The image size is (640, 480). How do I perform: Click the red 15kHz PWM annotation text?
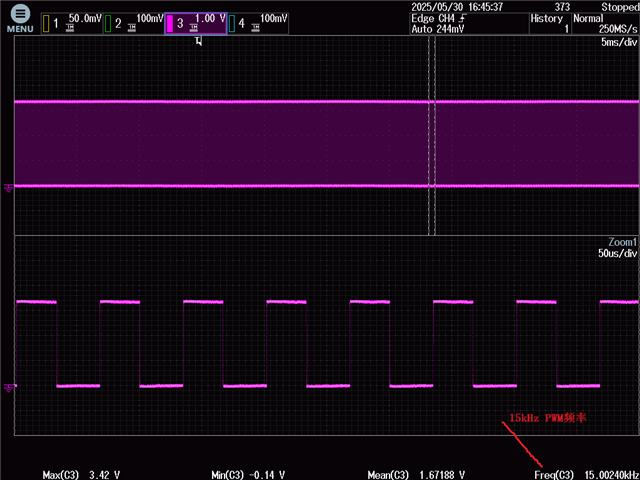(547, 418)
